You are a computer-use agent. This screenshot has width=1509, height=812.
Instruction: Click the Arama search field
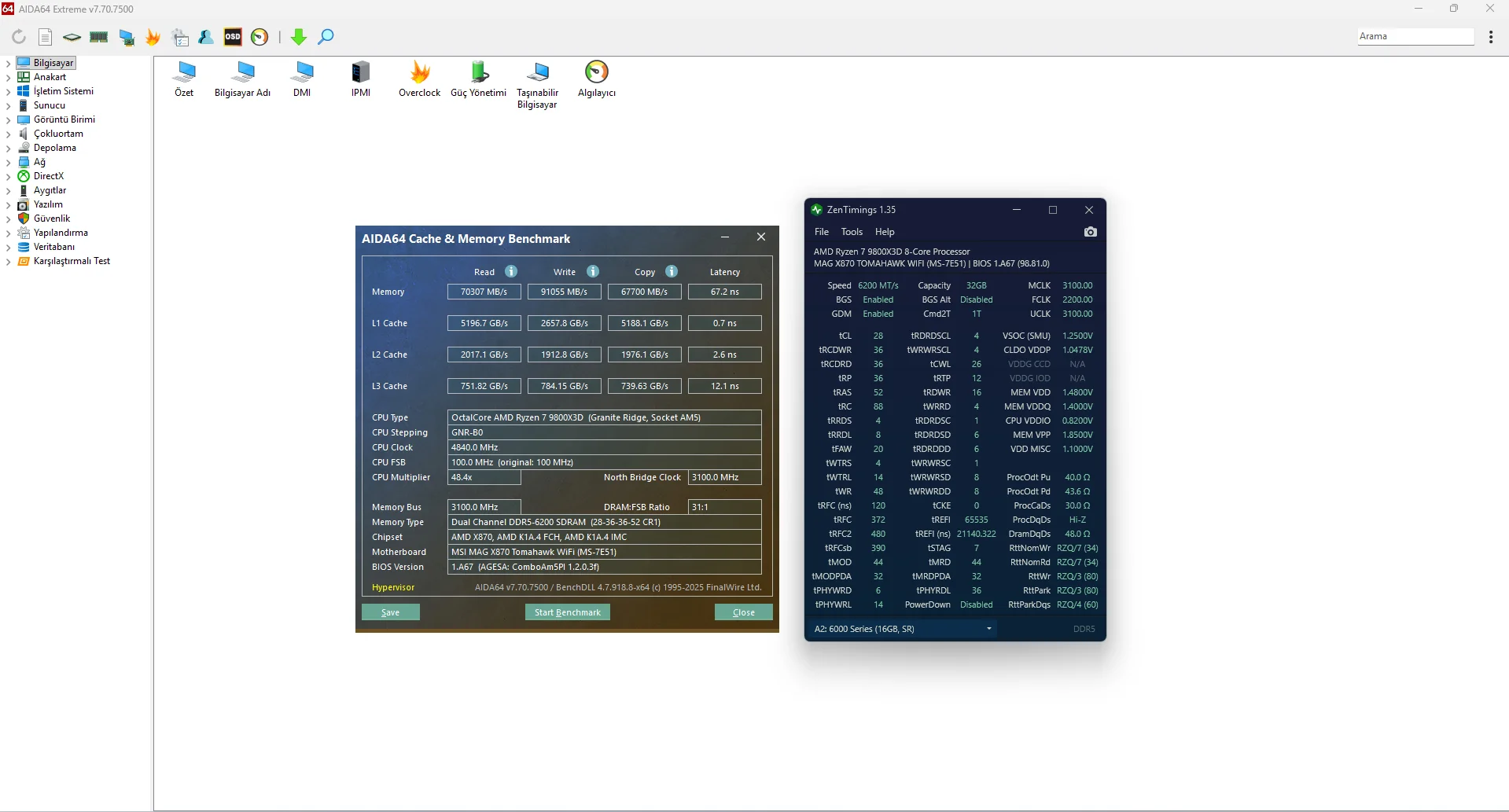click(x=1415, y=36)
